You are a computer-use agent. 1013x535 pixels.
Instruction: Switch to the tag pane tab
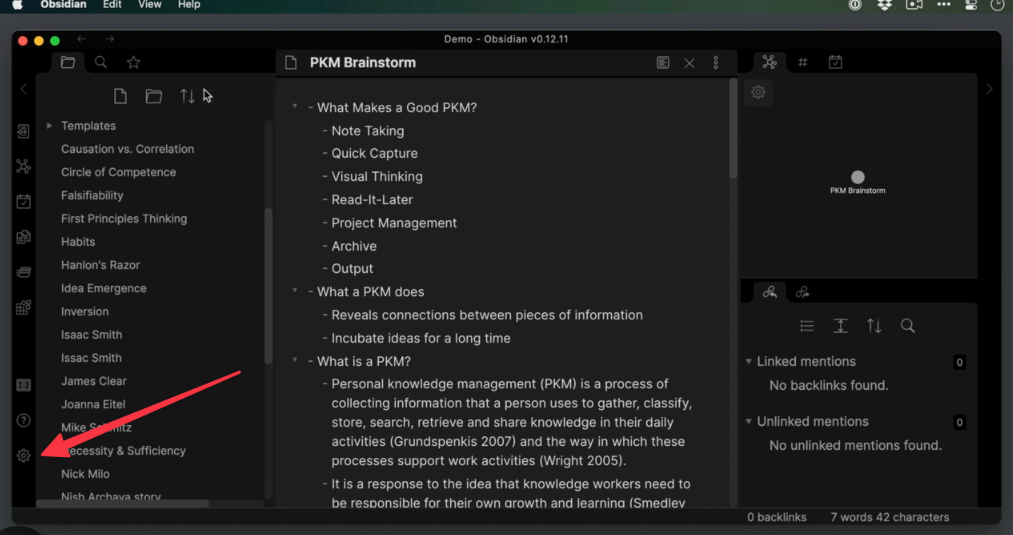click(x=802, y=63)
